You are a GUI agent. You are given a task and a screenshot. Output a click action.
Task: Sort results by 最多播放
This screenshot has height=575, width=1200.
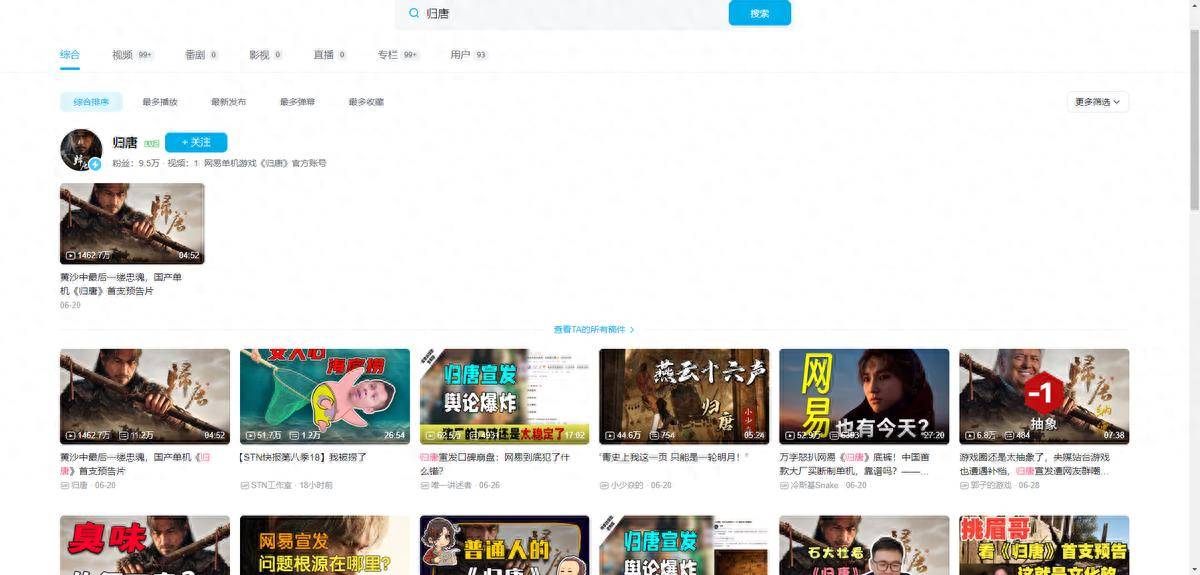(160, 102)
